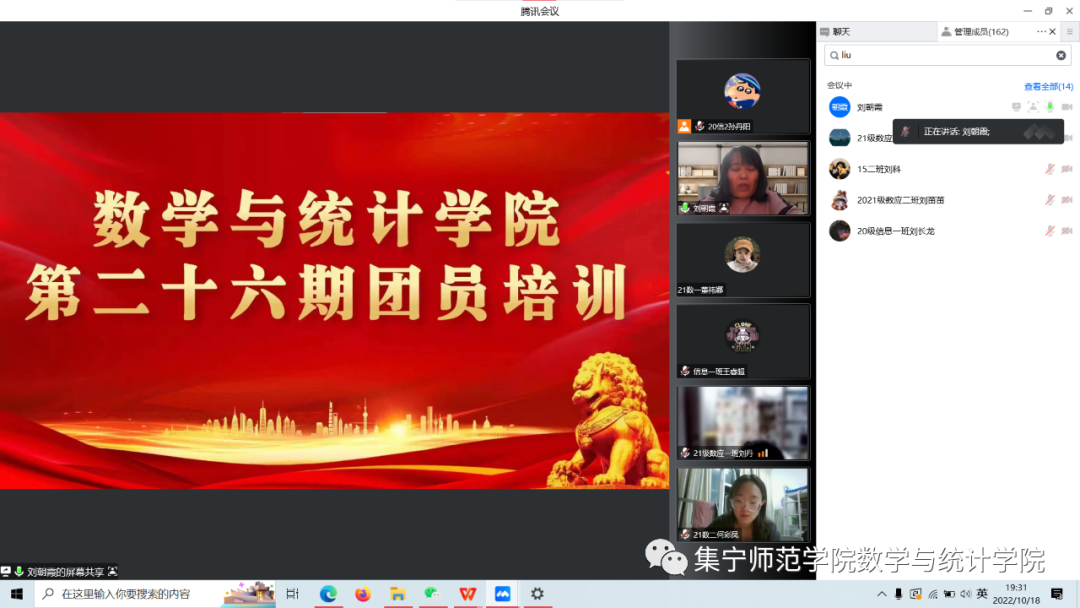Toggle camera for 2021级数应二班刘苗苗
1080x608 pixels.
[x=1067, y=200]
